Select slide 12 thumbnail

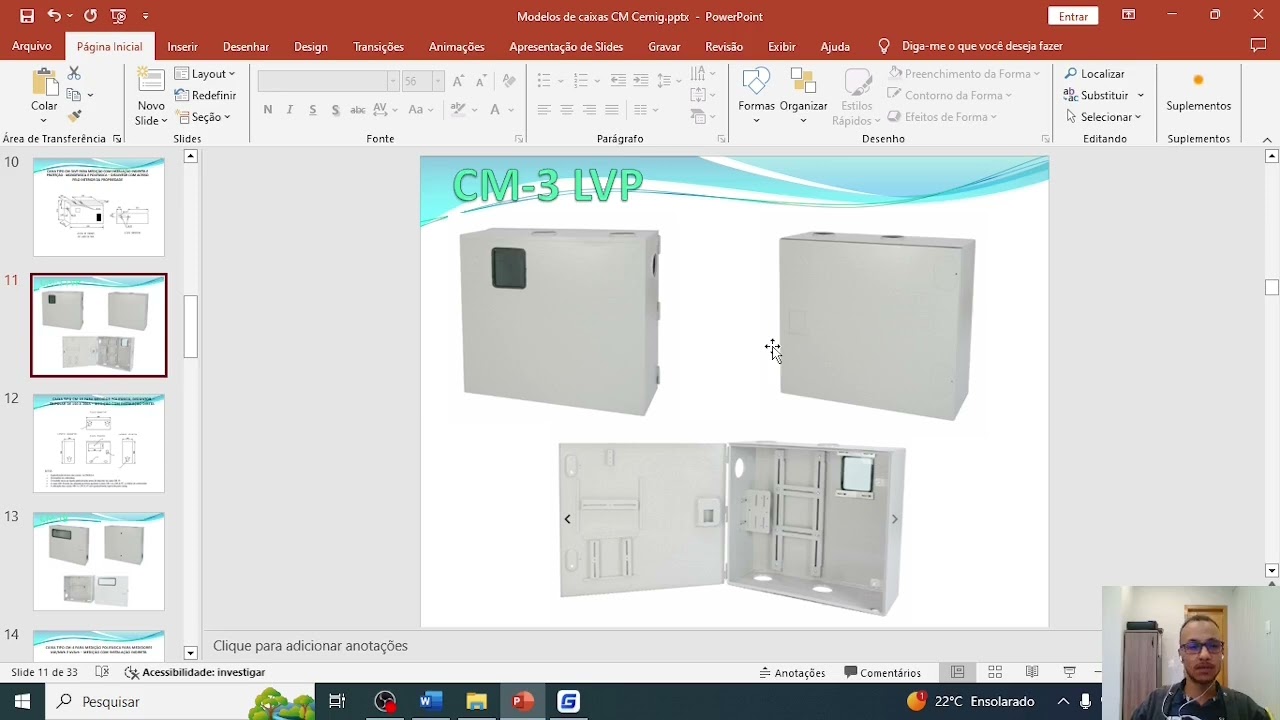click(99, 443)
